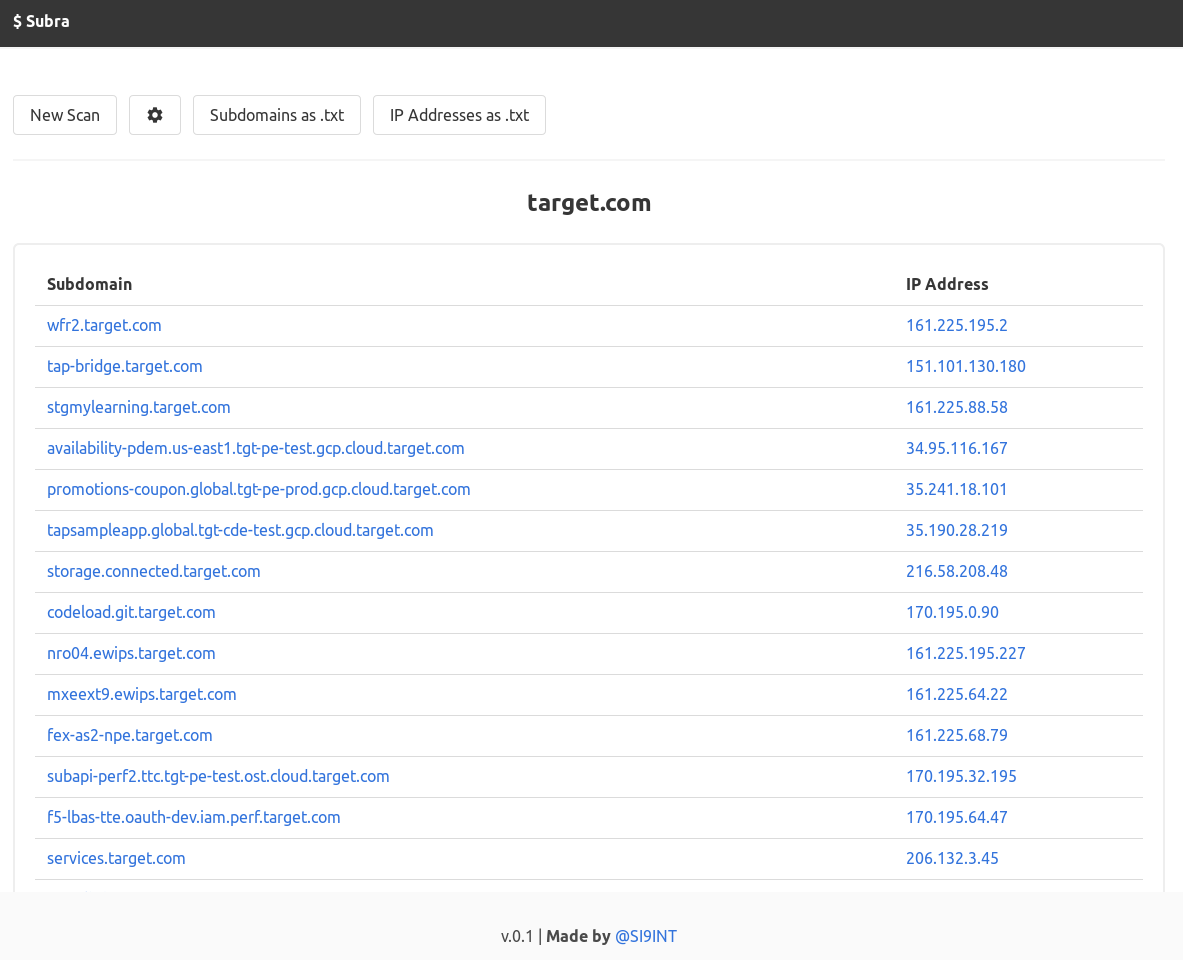The width and height of the screenshot is (1183, 960).
Task: Open subapi-perf2.ttc subdomain link
Action: click(x=218, y=776)
